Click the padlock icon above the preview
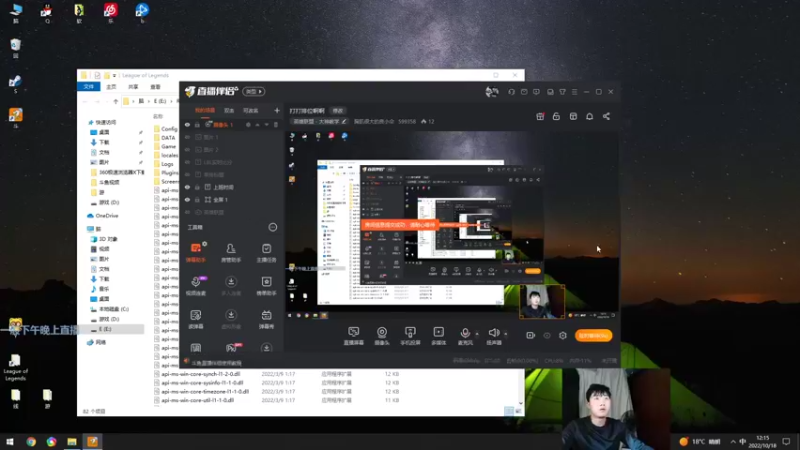800x450 pixels. (x=556, y=116)
